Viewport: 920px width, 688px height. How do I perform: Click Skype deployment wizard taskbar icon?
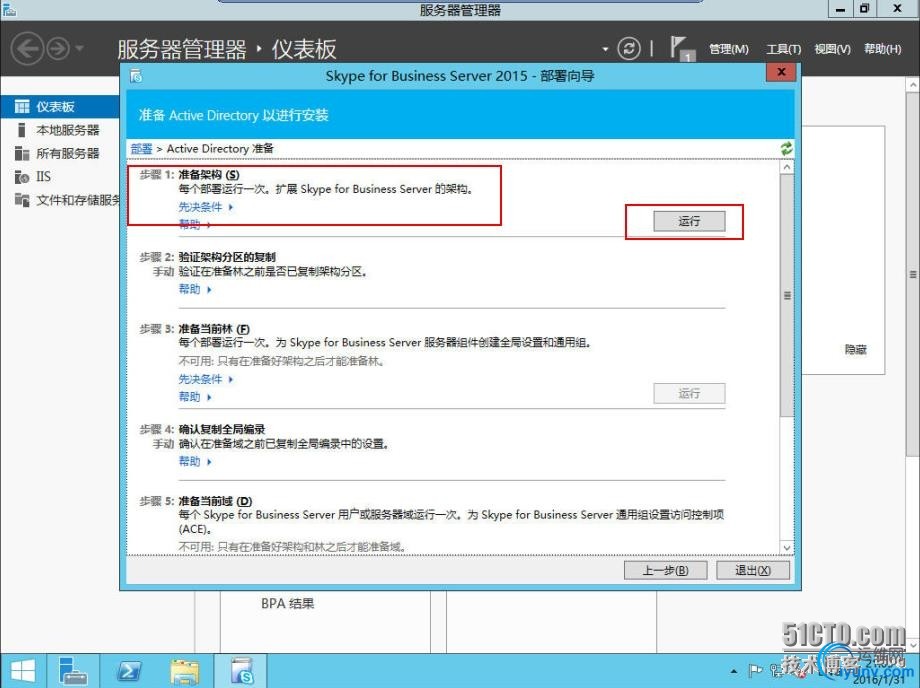(241, 670)
